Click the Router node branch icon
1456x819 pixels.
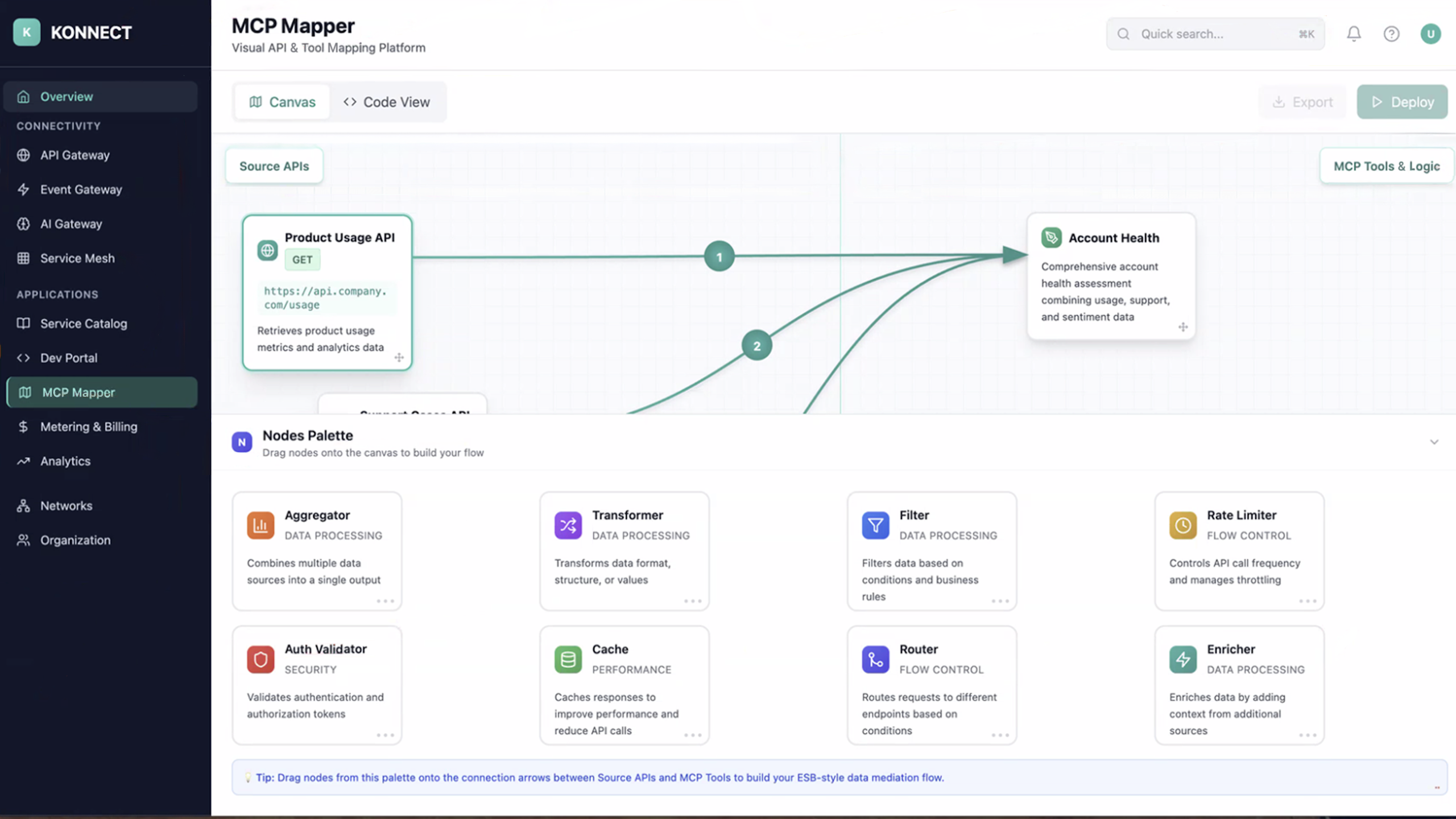[875, 659]
